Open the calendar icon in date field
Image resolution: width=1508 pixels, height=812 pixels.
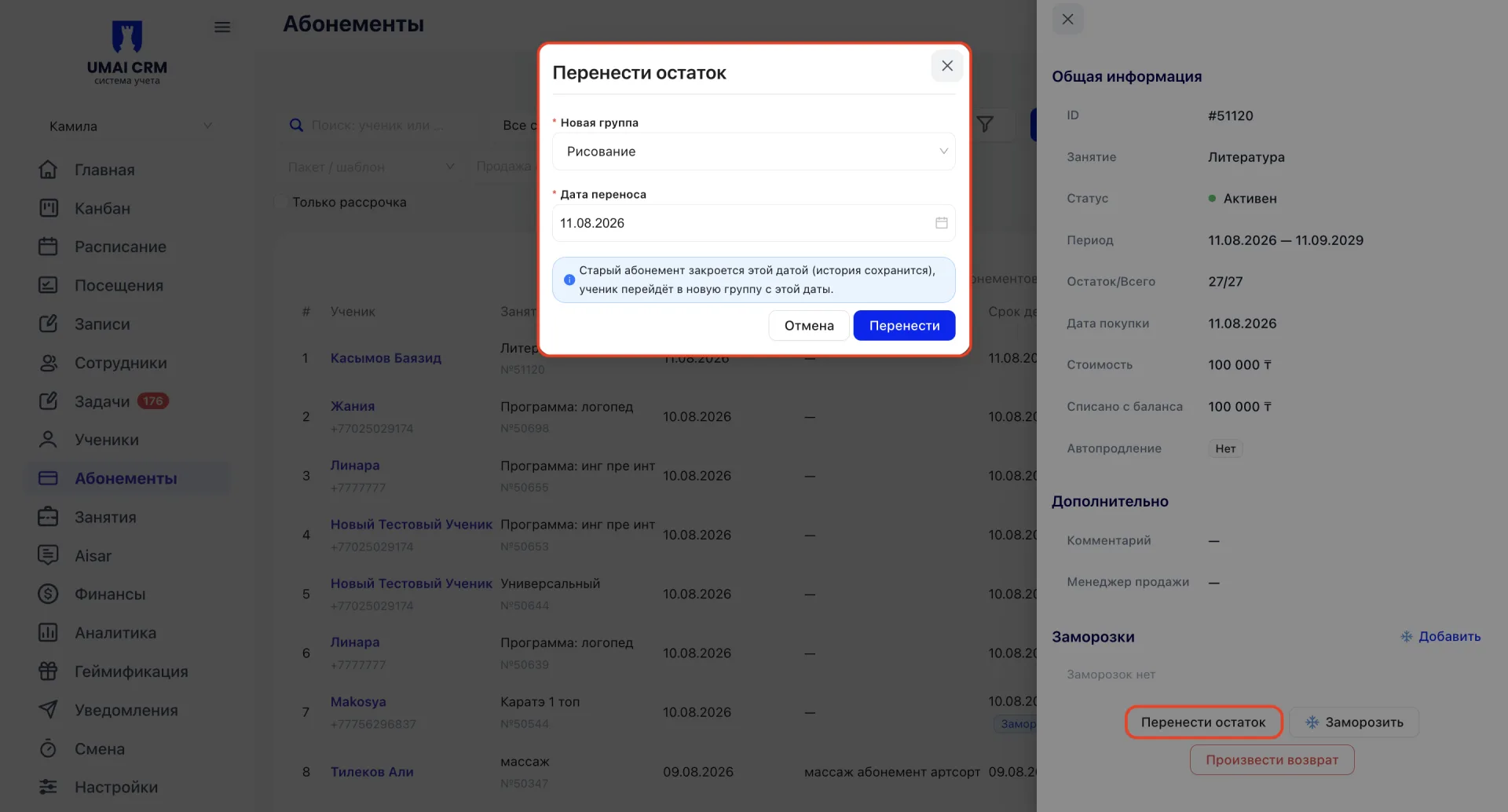point(941,223)
